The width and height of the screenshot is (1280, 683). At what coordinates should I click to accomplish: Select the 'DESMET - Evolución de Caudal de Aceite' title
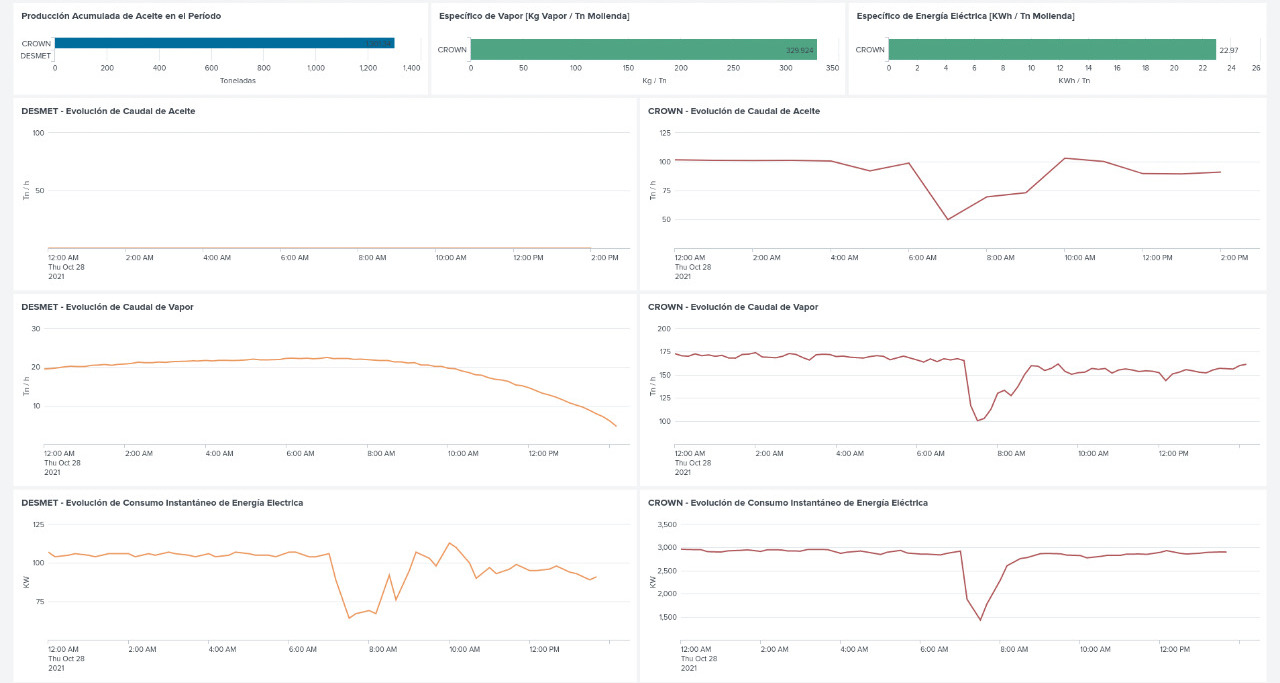[x=108, y=111]
